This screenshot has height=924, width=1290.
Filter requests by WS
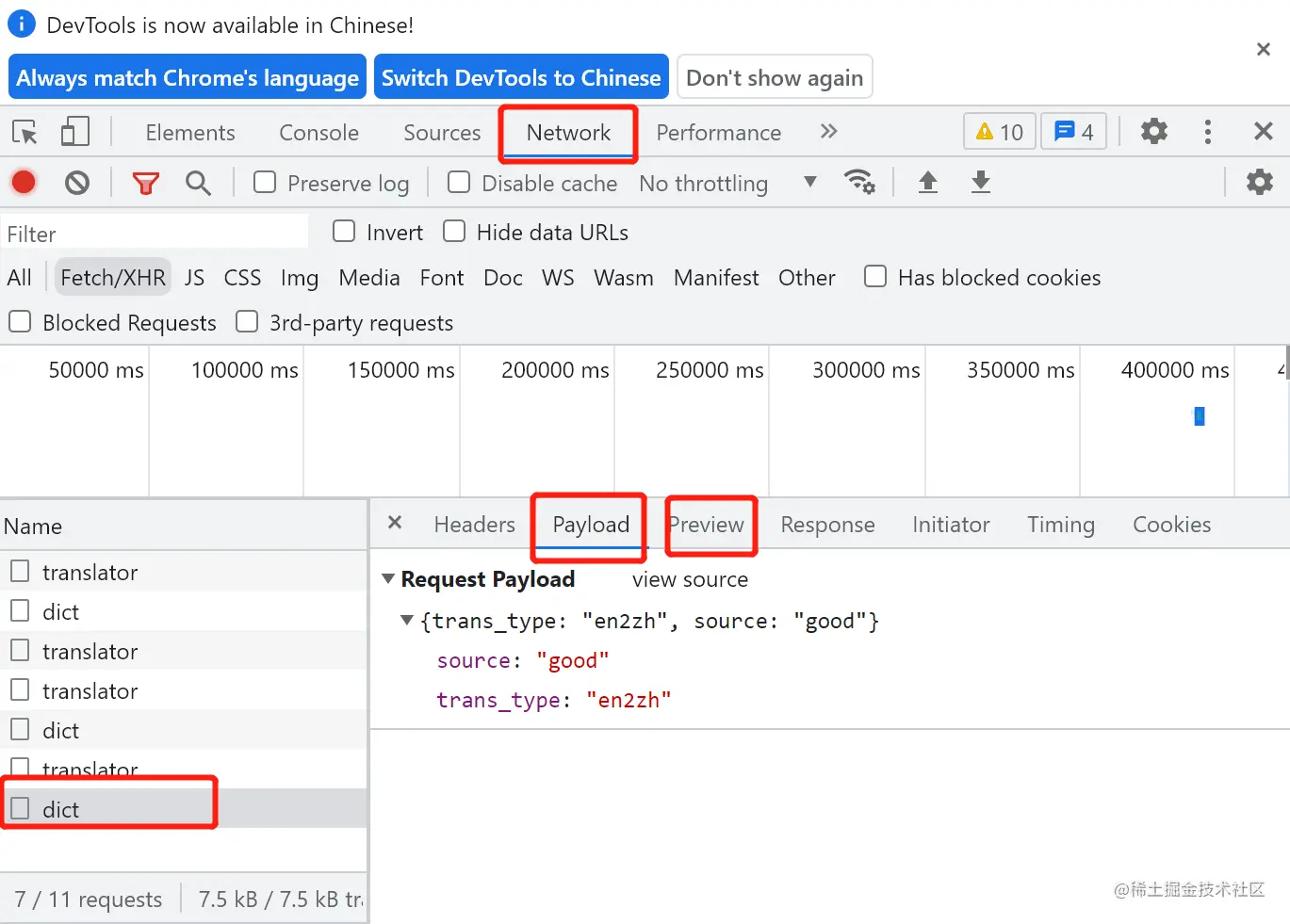[558, 278]
